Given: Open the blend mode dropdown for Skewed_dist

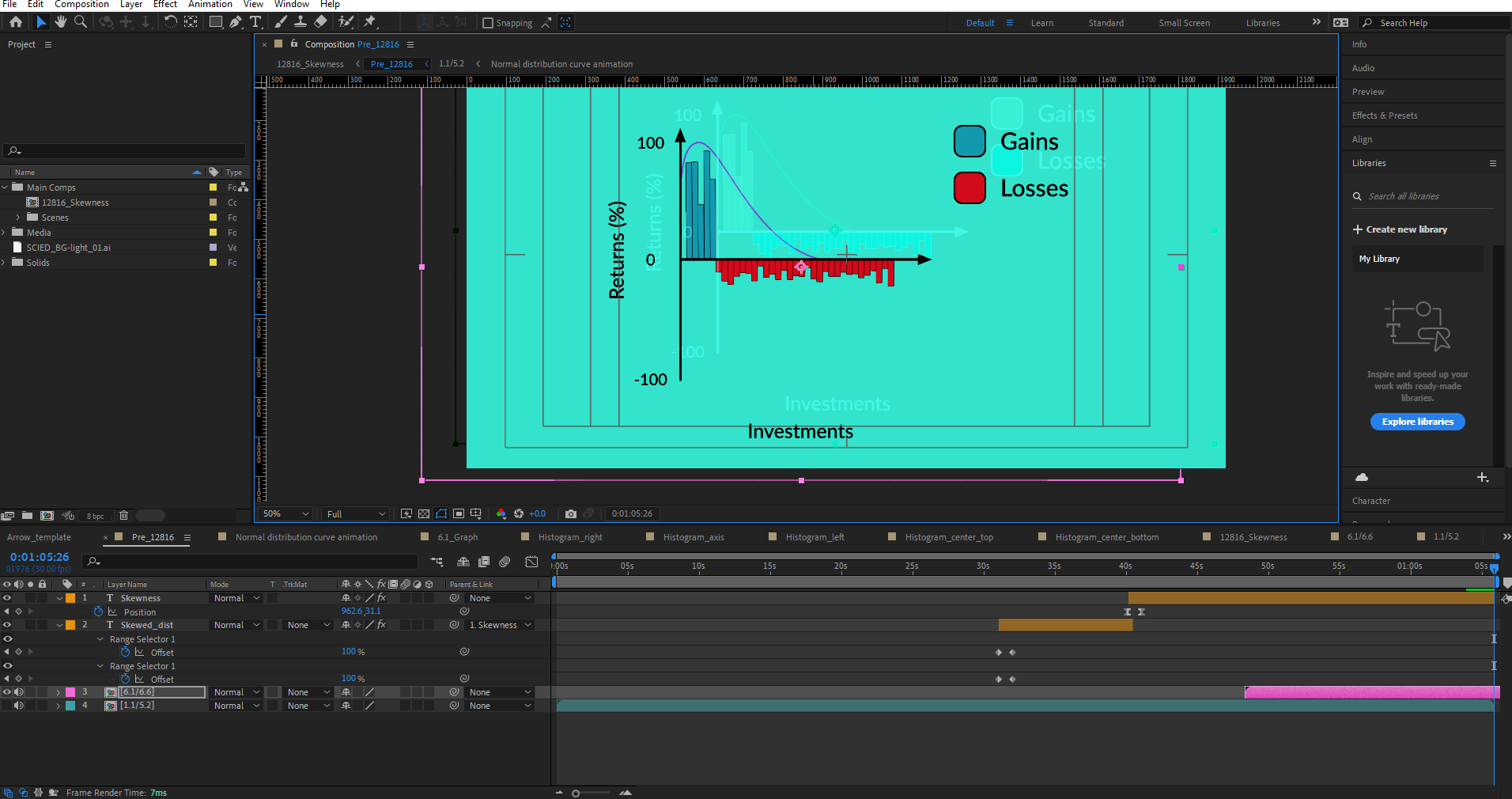Looking at the screenshot, I should pyautogui.click(x=235, y=625).
